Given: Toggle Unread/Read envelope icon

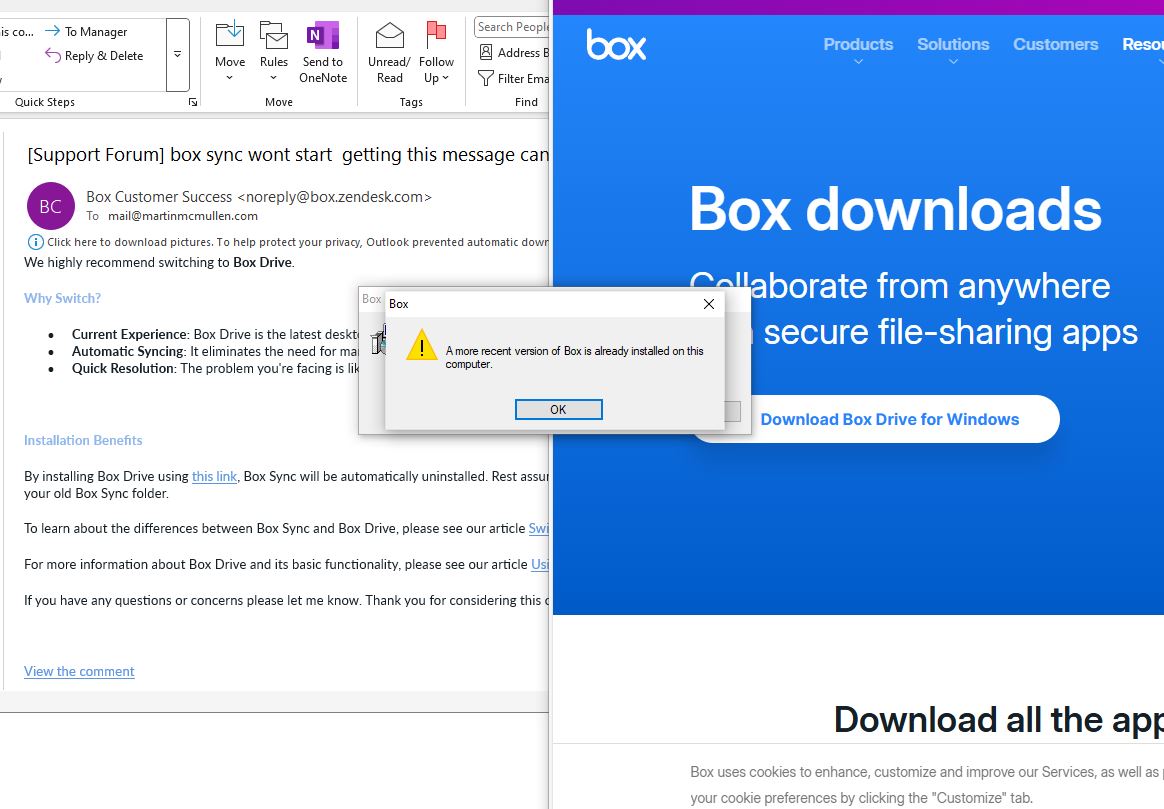Looking at the screenshot, I should 390,34.
